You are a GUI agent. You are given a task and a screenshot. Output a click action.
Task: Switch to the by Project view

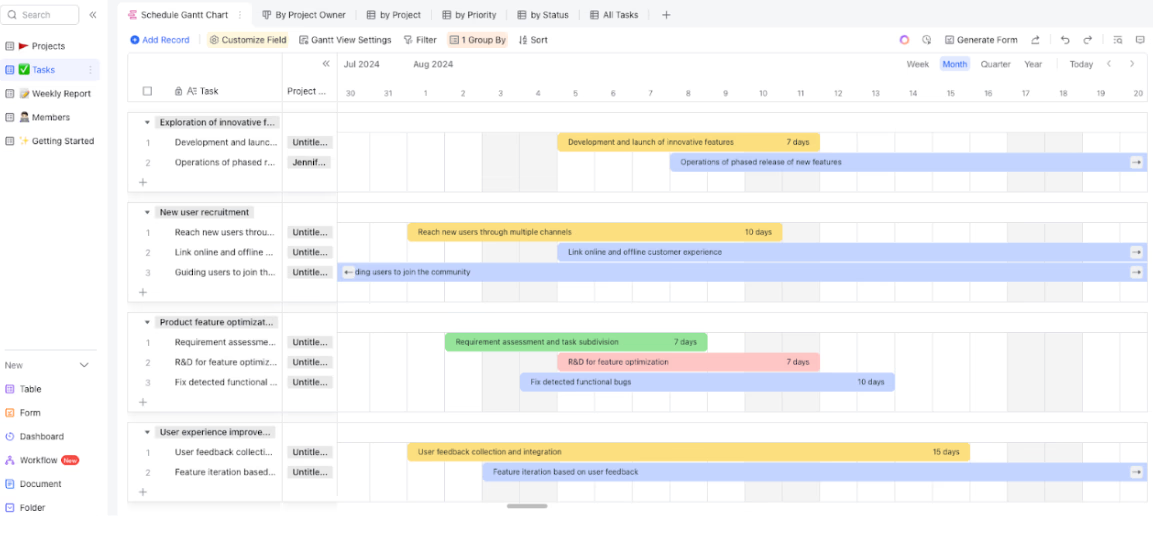(393, 15)
